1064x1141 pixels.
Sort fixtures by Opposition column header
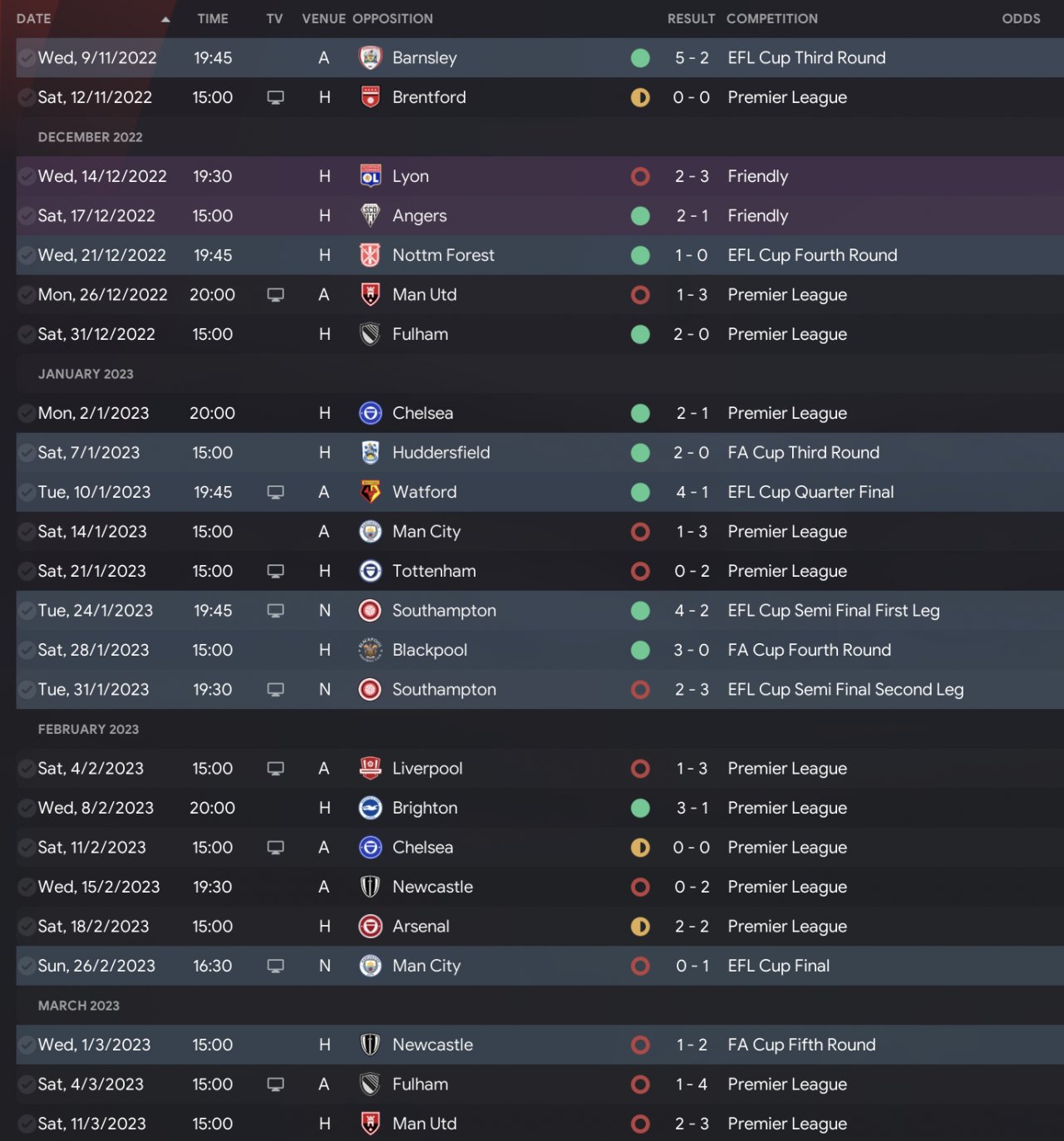click(x=392, y=19)
